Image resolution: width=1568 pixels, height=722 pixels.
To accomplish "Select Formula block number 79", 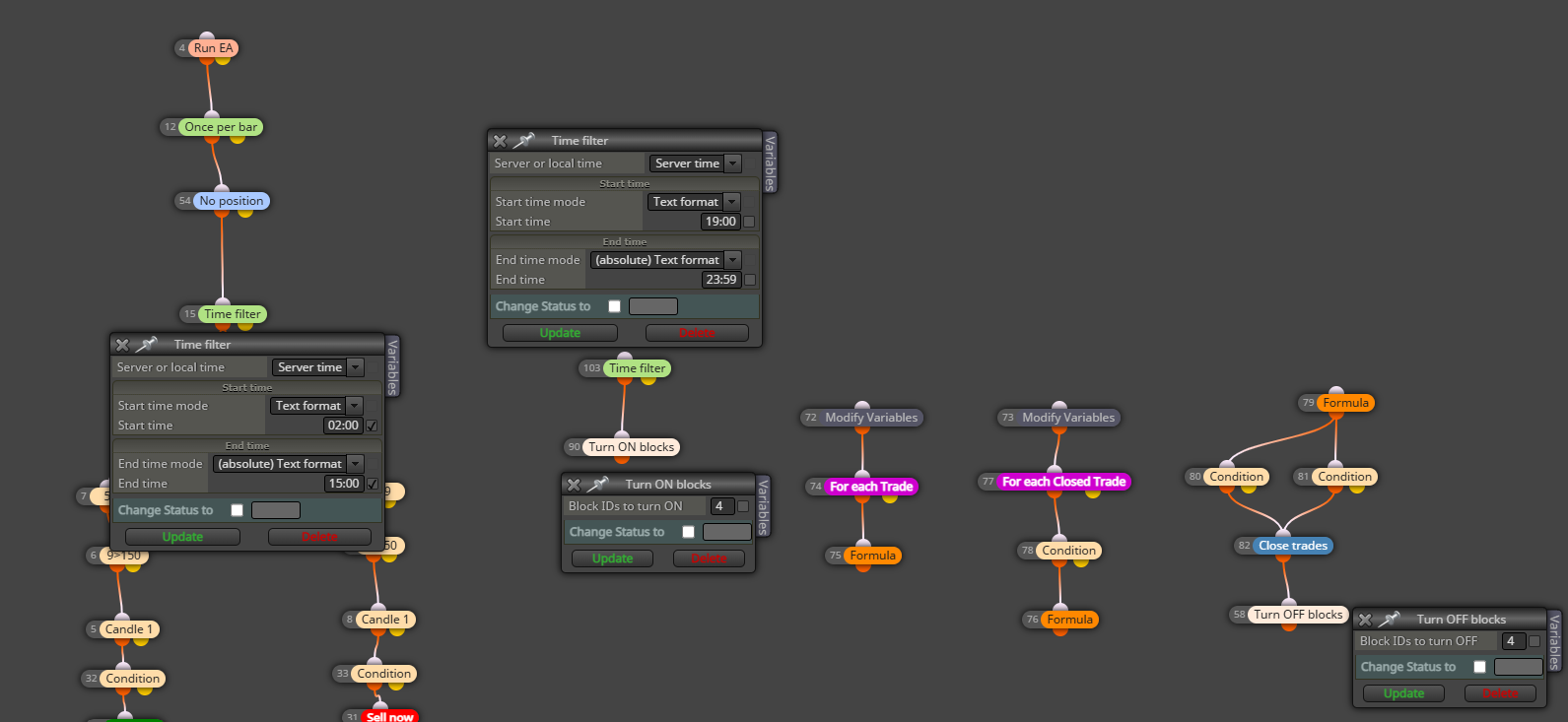I will (x=1345, y=403).
